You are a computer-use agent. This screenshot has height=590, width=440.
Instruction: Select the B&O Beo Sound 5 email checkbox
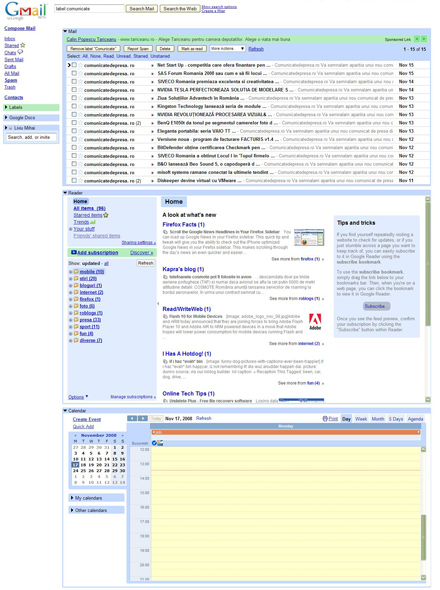[74, 164]
